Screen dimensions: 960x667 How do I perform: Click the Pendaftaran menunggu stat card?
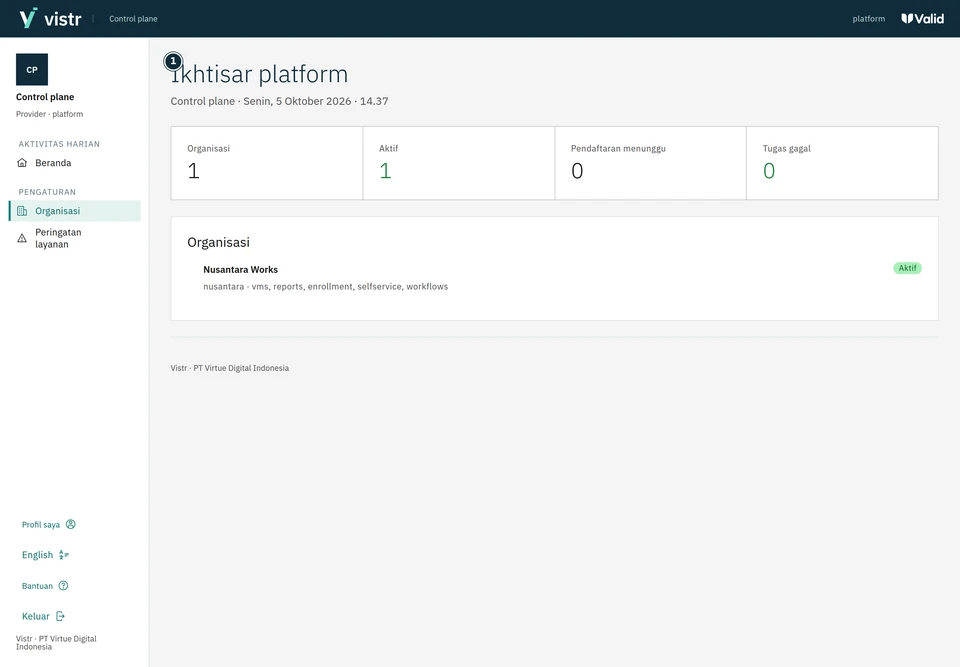tap(650, 163)
